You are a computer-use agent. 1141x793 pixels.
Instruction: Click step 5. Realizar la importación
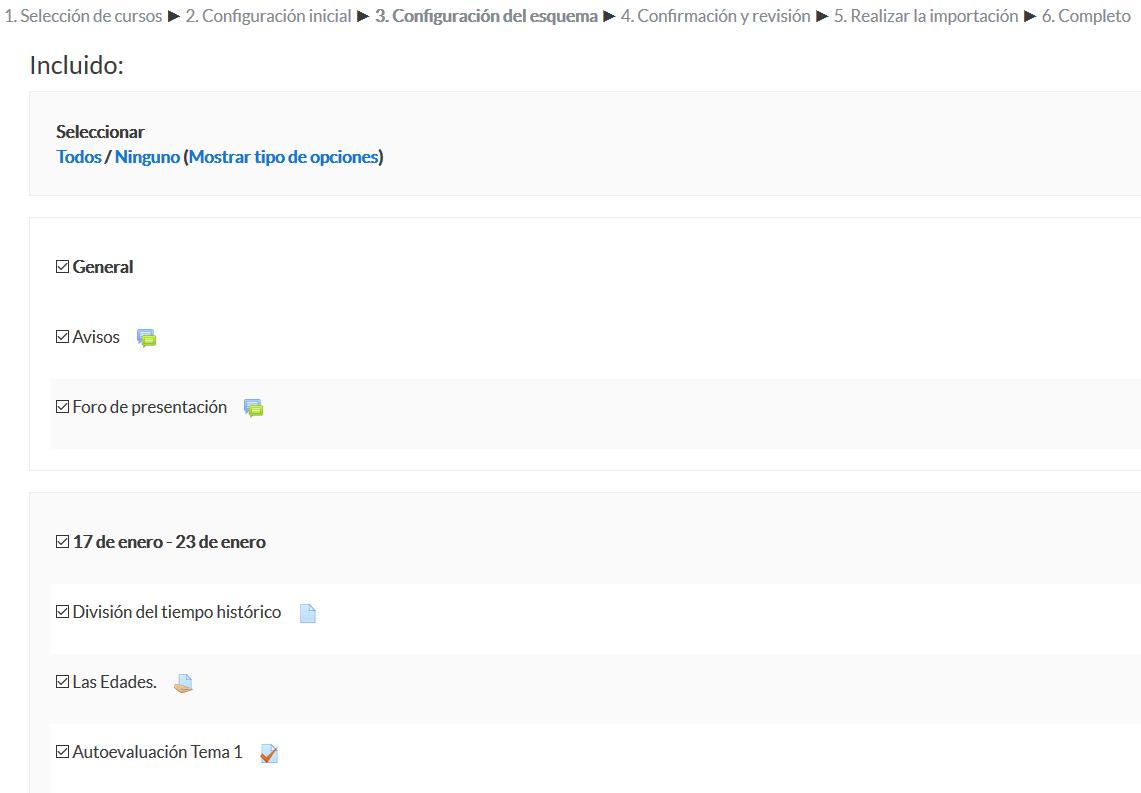(x=926, y=16)
